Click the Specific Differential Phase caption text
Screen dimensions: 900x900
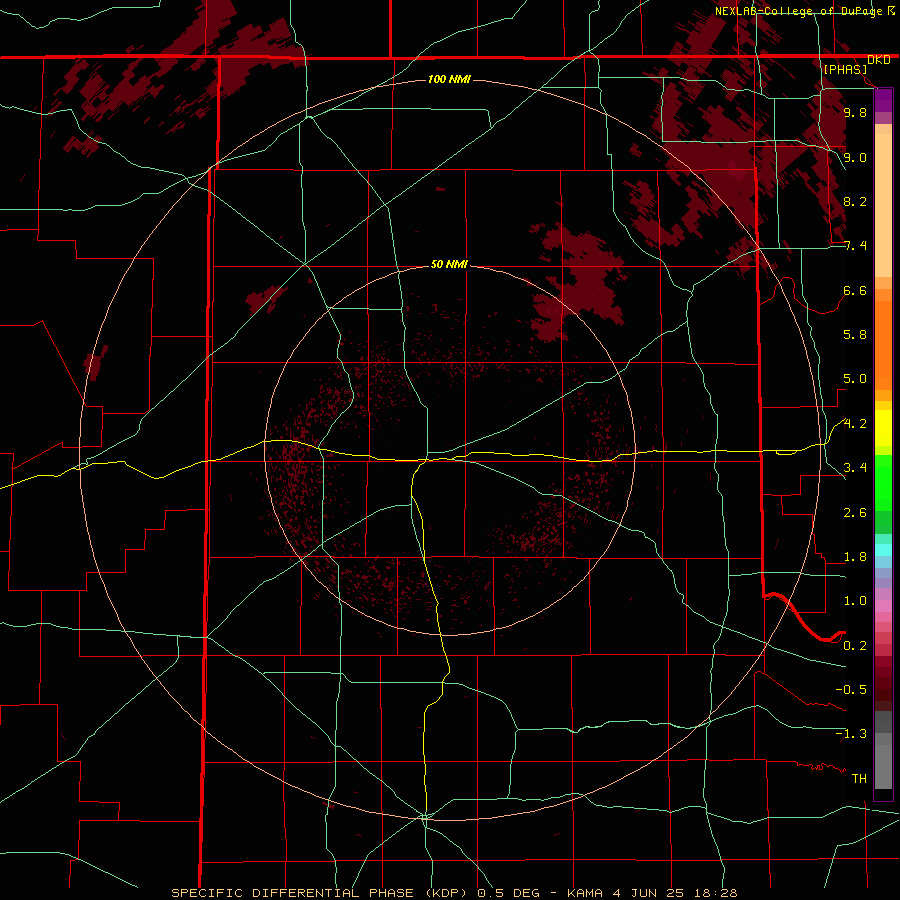[x=454, y=893]
